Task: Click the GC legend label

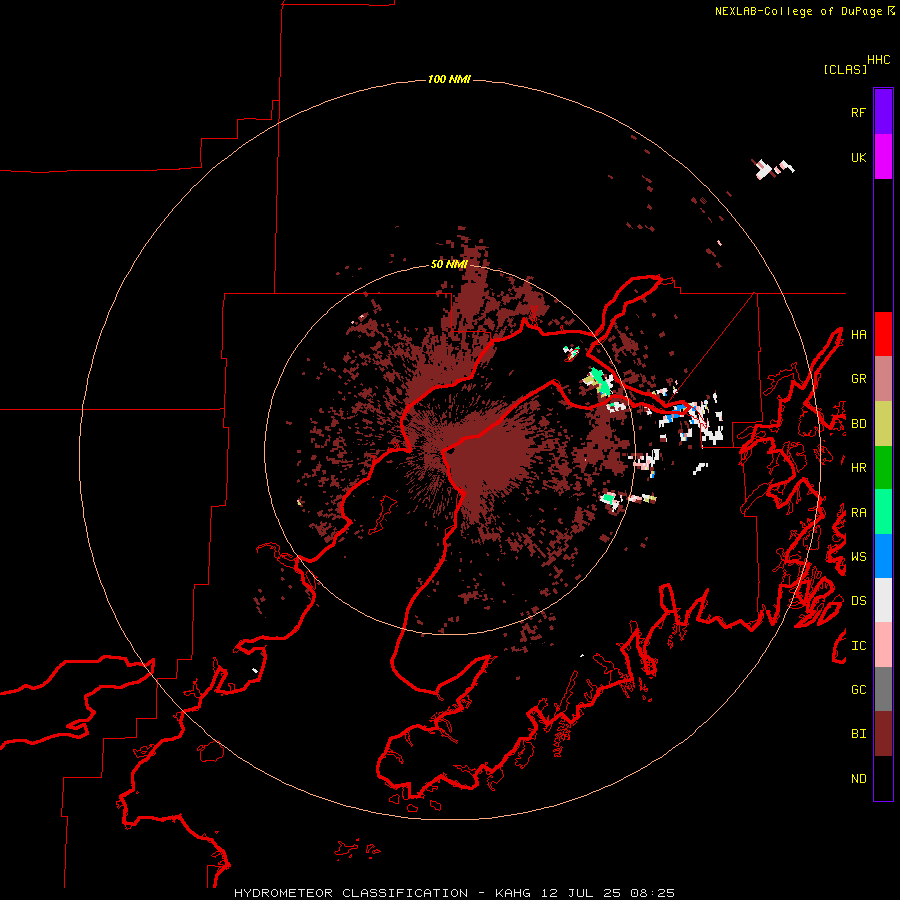Action: [x=858, y=690]
